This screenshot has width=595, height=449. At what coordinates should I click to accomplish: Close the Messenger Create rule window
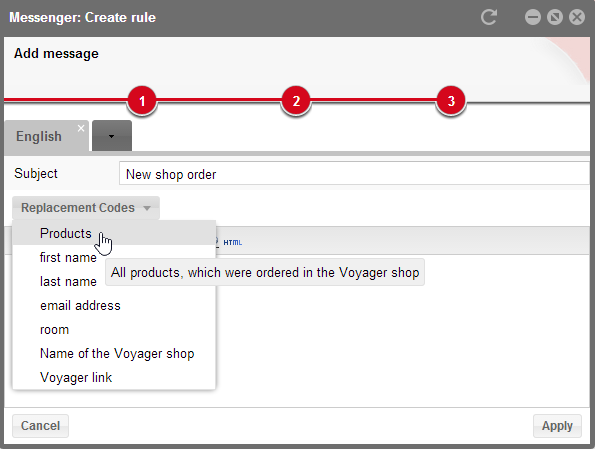click(x=577, y=17)
